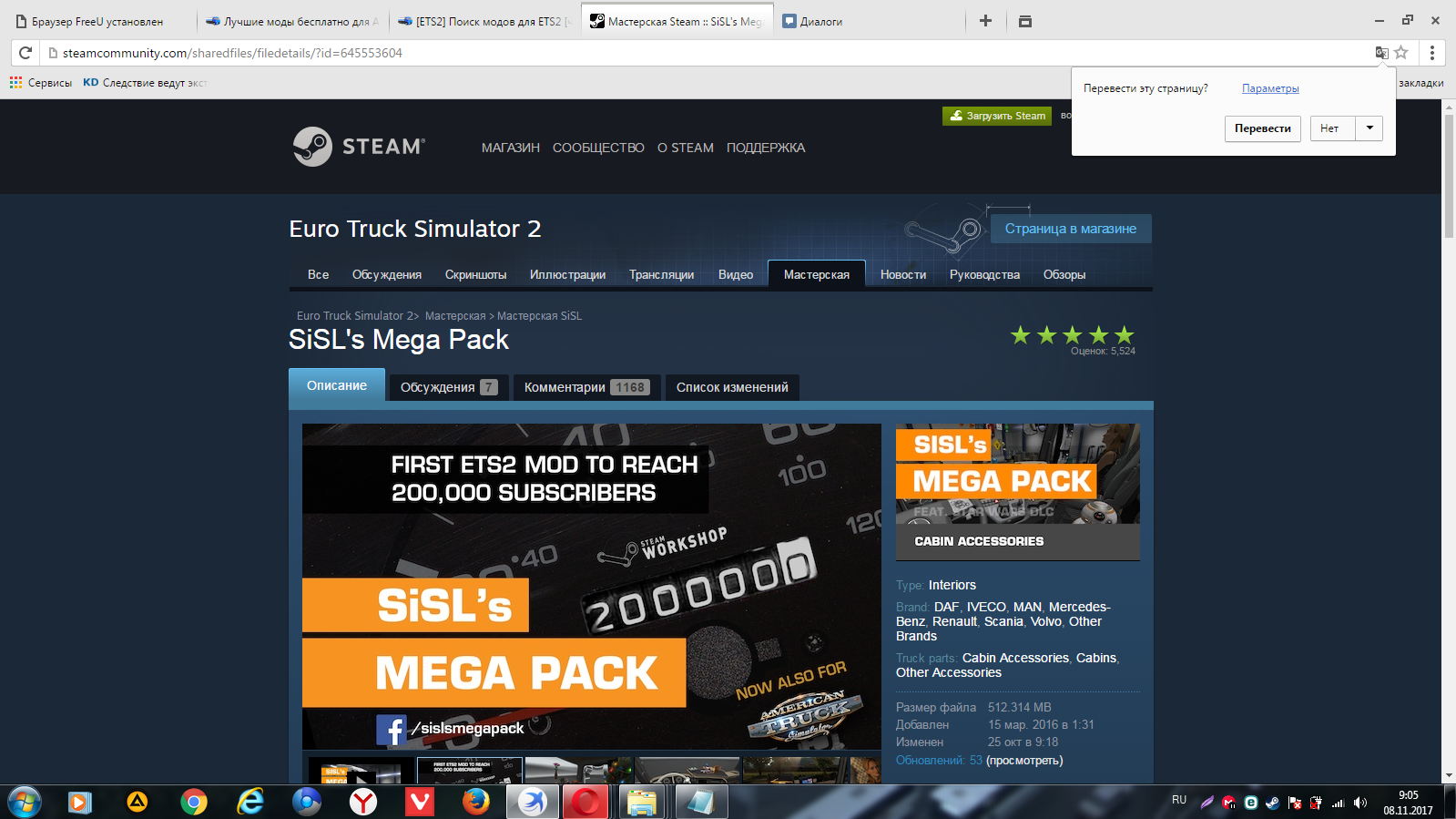
Task: Click the Steam logo in the page header
Action: [359, 147]
